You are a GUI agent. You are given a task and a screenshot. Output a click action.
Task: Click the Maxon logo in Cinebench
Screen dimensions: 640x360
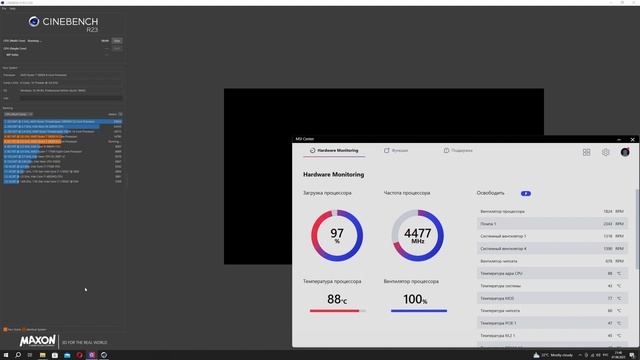(38, 341)
